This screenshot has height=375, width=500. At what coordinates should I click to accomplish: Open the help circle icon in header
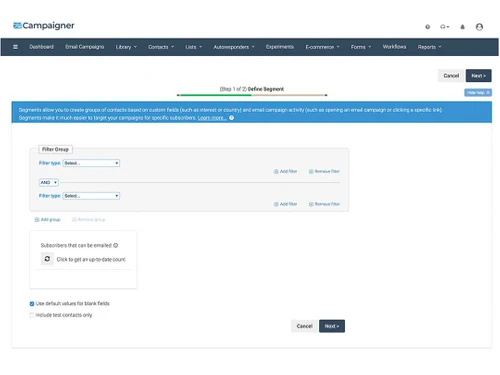click(427, 27)
